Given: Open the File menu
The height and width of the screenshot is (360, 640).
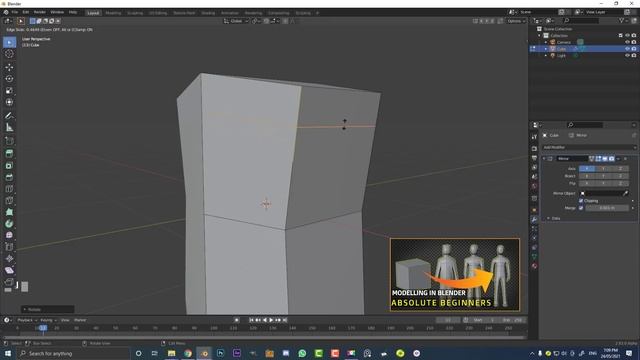Looking at the screenshot, I should (15, 12).
